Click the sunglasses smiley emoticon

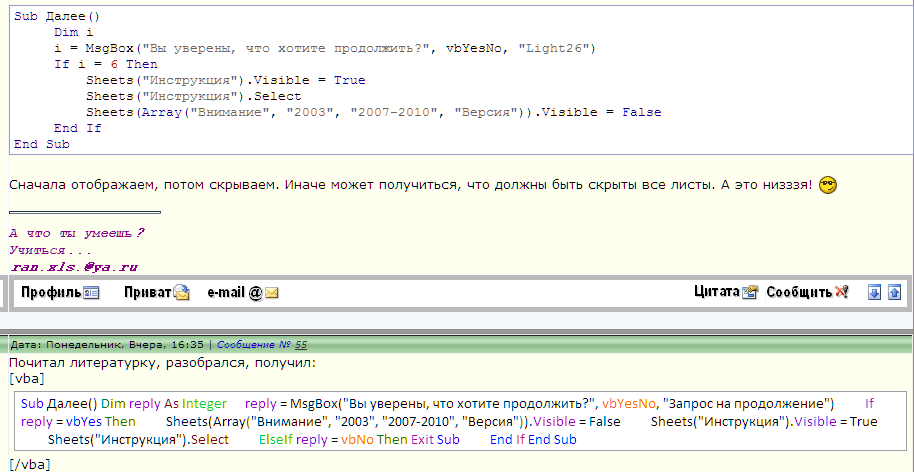[x=828, y=186]
